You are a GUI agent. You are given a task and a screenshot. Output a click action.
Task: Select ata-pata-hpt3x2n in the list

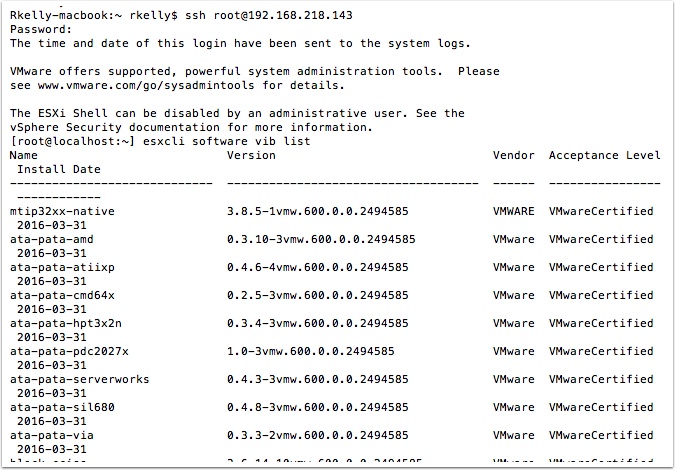[x=66, y=323]
